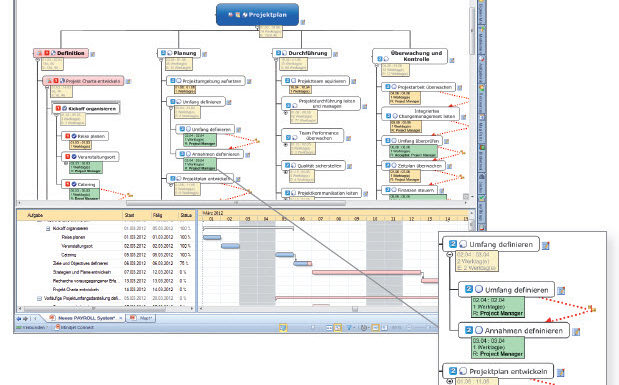Click Mindjet Connect icon in status bar

(58, 327)
